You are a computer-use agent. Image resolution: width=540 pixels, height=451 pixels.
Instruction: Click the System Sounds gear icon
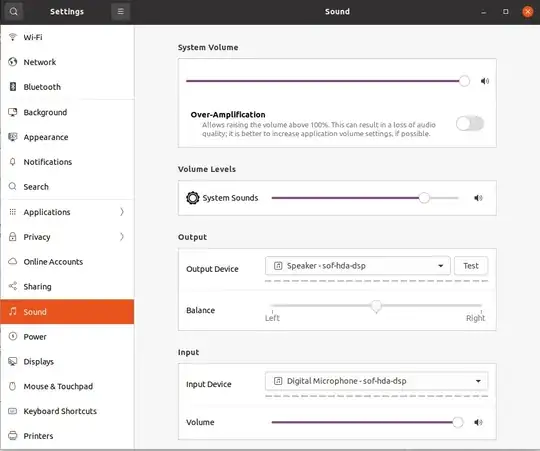pyautogui.click(x=193, y=198)
